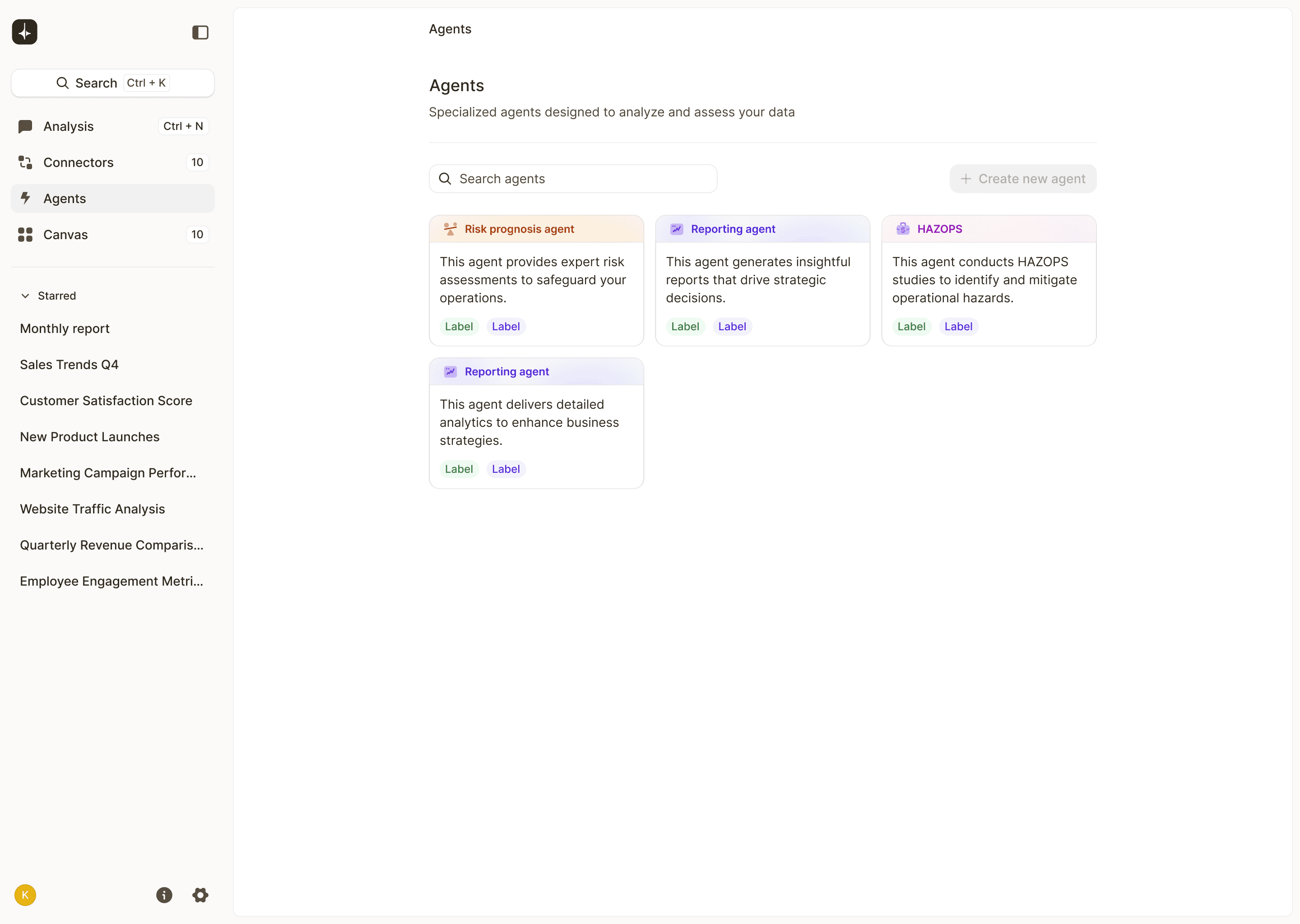The height and width of the screenshot is (924, 1300).
Task: Open Canvas in the sidebar
Action: coord(113,235)
